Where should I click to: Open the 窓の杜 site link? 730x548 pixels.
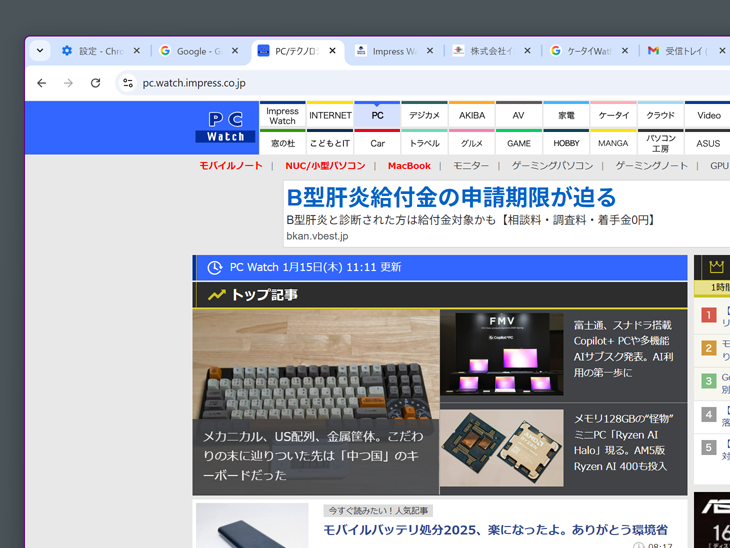(x=283, y=142)
